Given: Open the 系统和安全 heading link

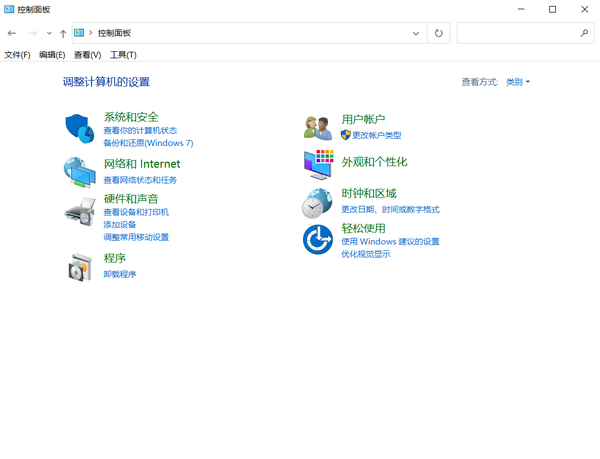Looking at the screenshot, I should 131,117.
